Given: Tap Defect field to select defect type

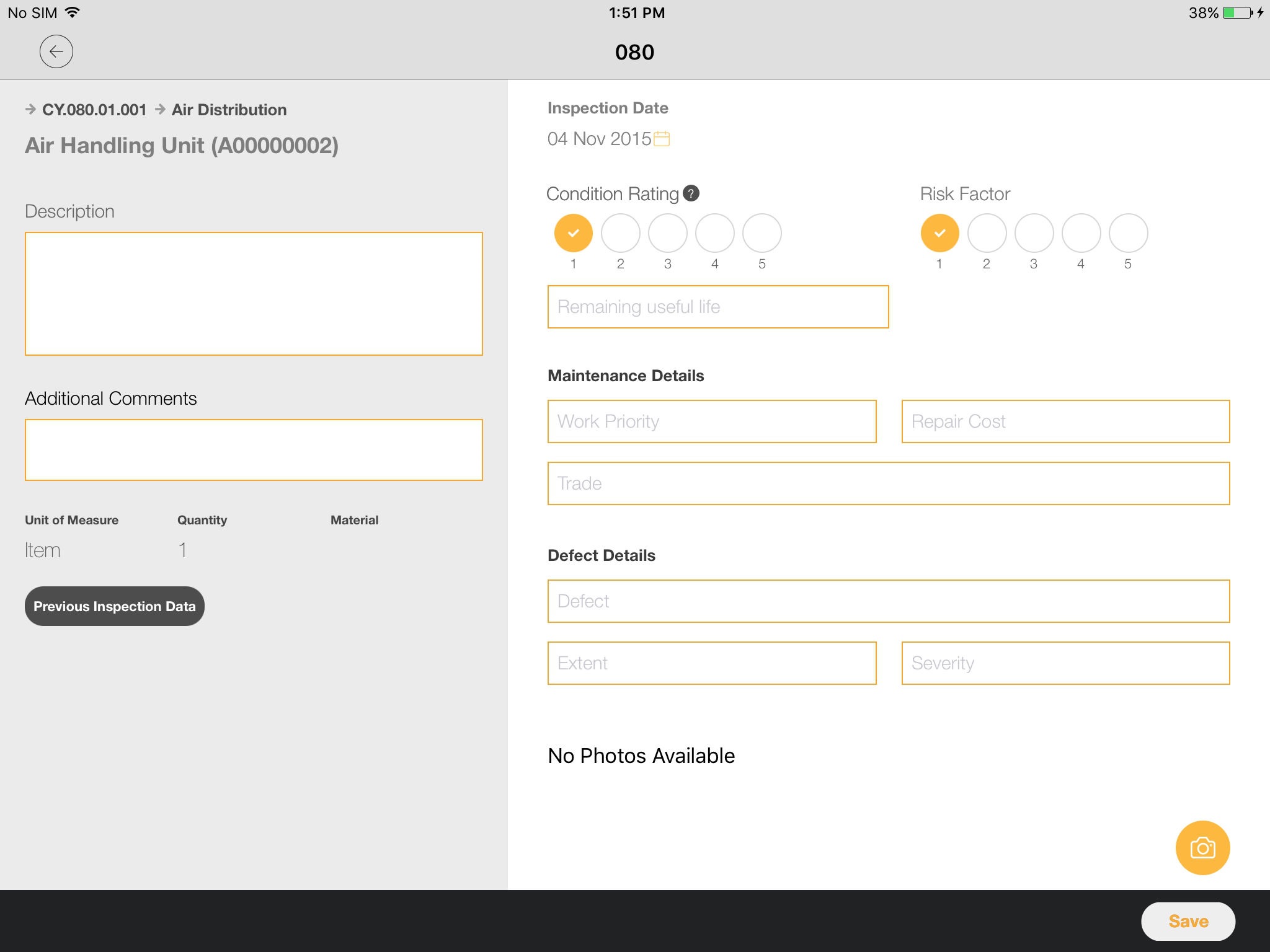Looking at the screenshot, I should (x=888, y=600).
